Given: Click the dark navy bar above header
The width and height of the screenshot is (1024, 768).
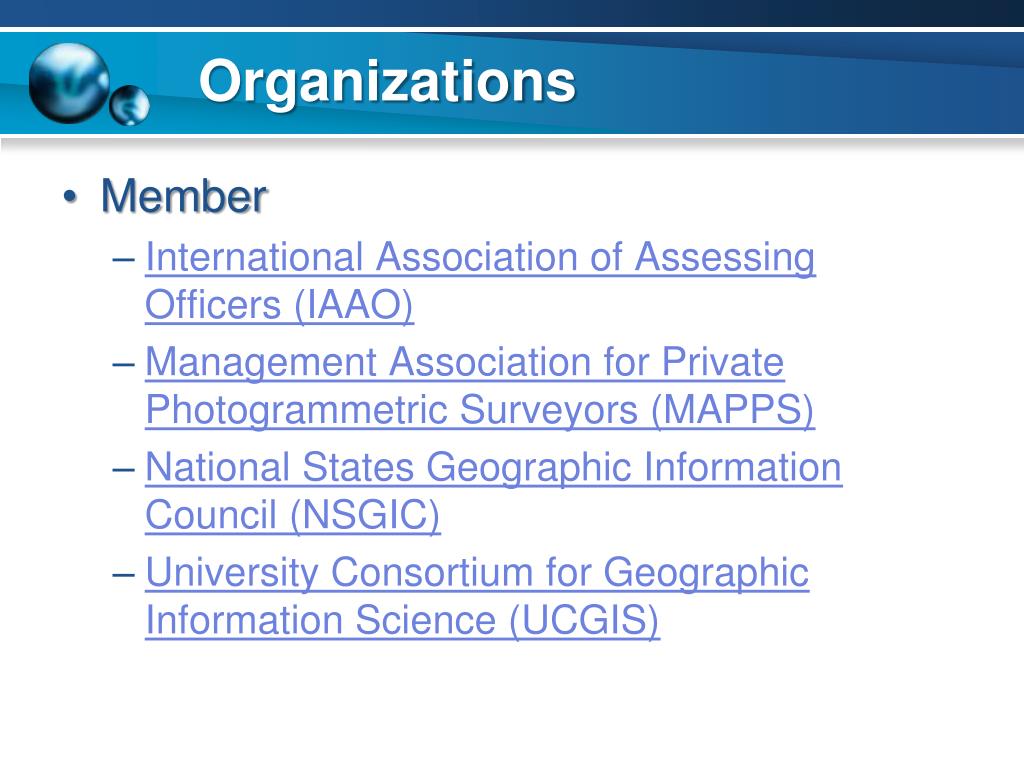Looking at the screenshot, I should click(x=512, y=13).
